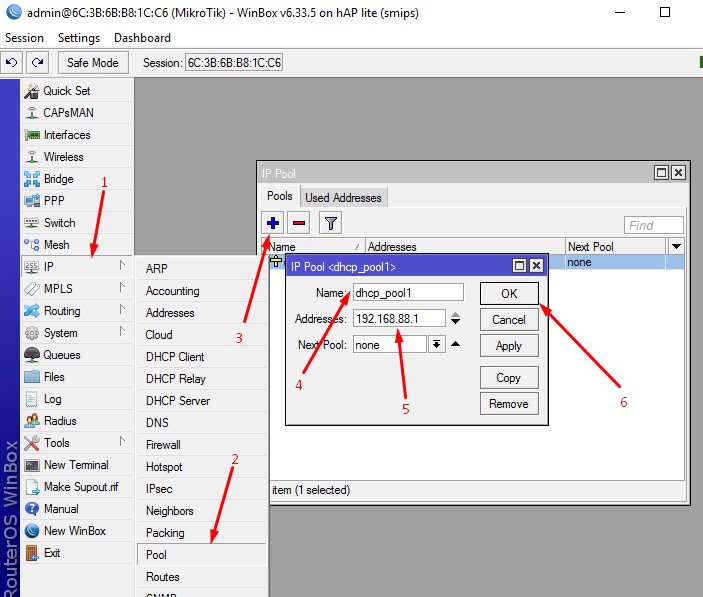Click the Find search box in IP Pool

(x=653, y=225)
